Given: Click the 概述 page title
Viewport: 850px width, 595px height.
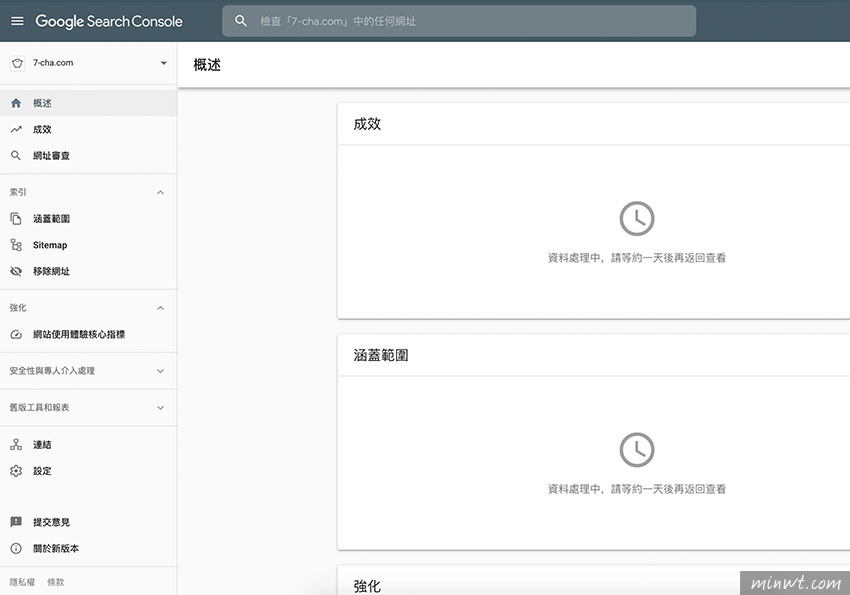Looking at the screenshot, I should [207, 65].
